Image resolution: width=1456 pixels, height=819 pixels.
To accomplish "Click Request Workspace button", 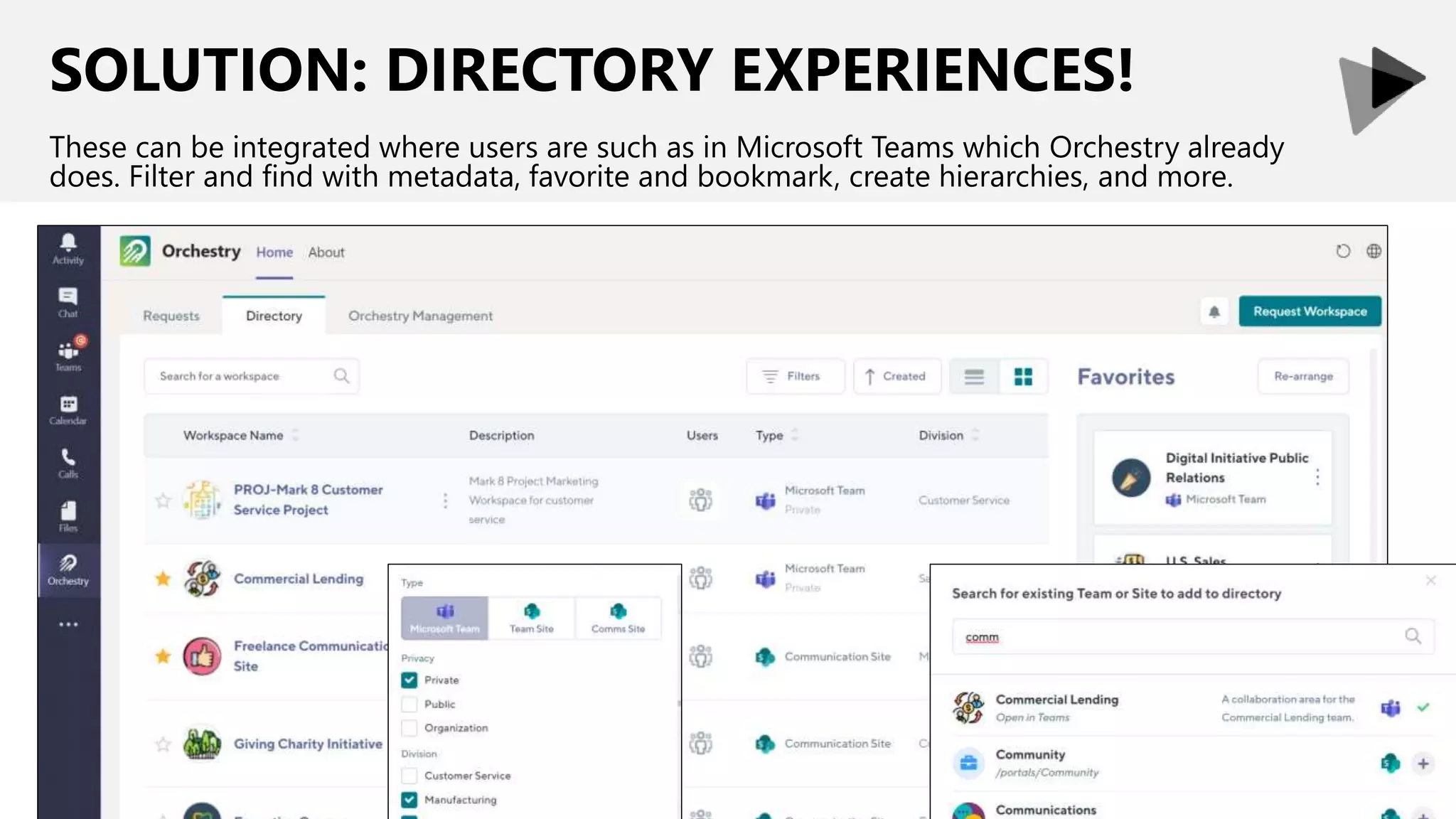I will 1310,311.
